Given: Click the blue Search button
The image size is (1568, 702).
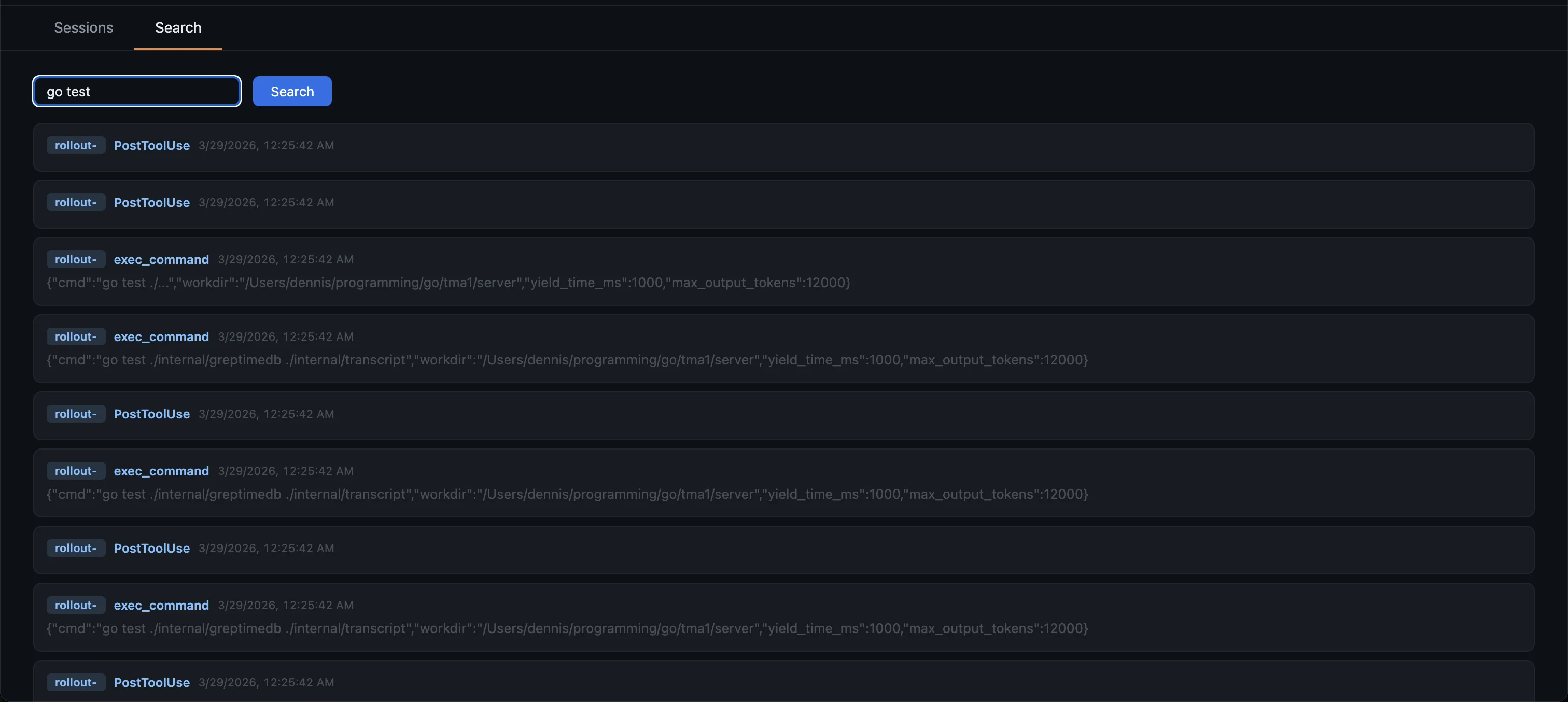Looking at the screenshot, I should point(291,91).
